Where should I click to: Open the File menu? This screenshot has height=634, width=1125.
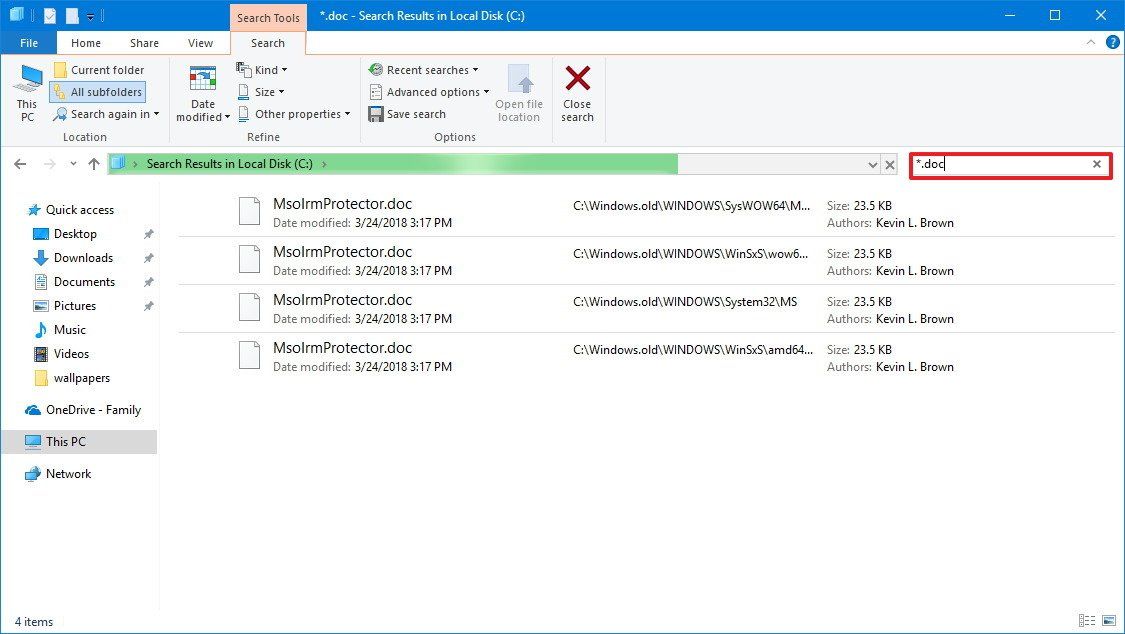[x=29, y=42]
